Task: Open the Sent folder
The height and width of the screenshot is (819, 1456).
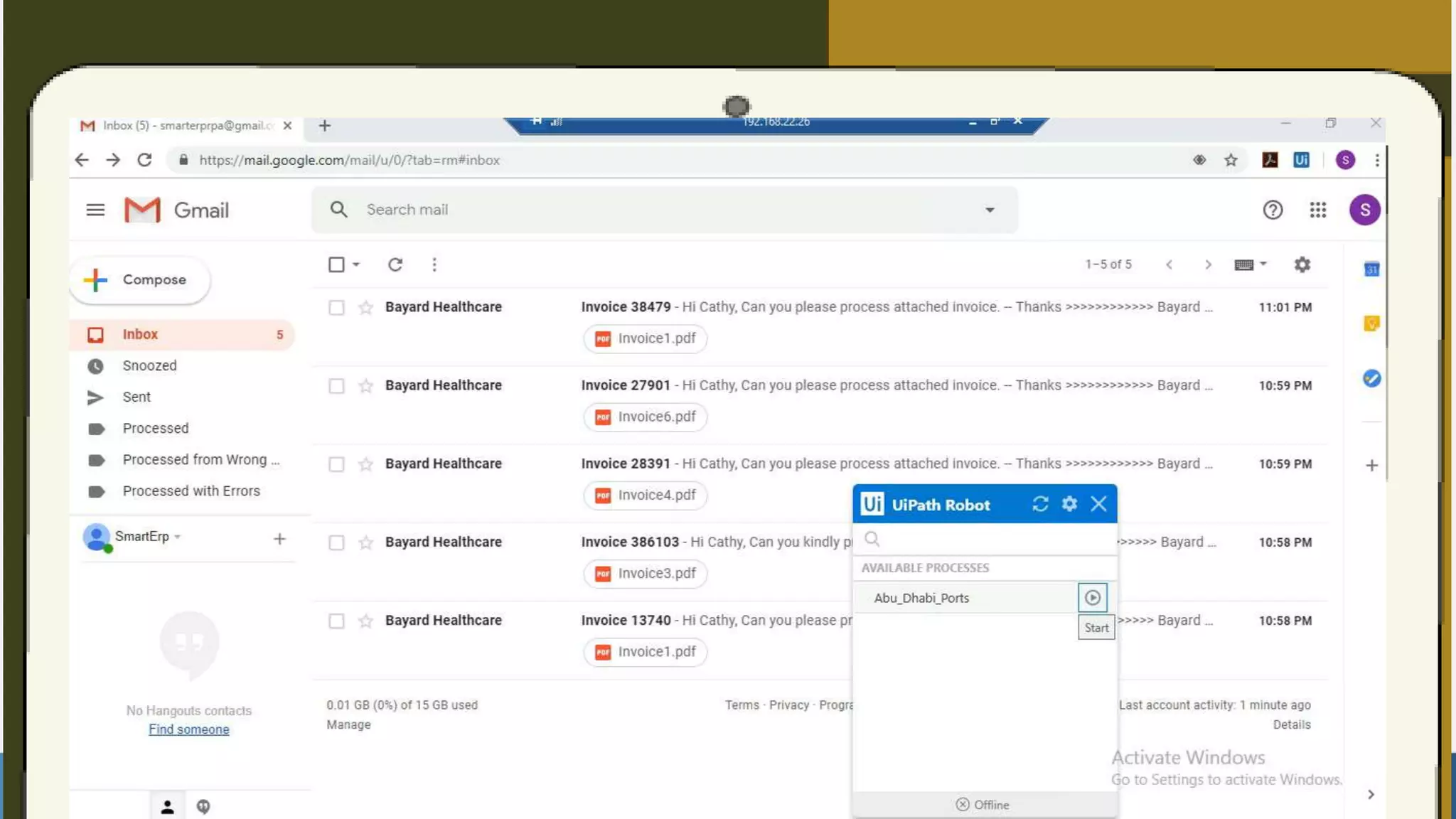Action: pos(136,397)
